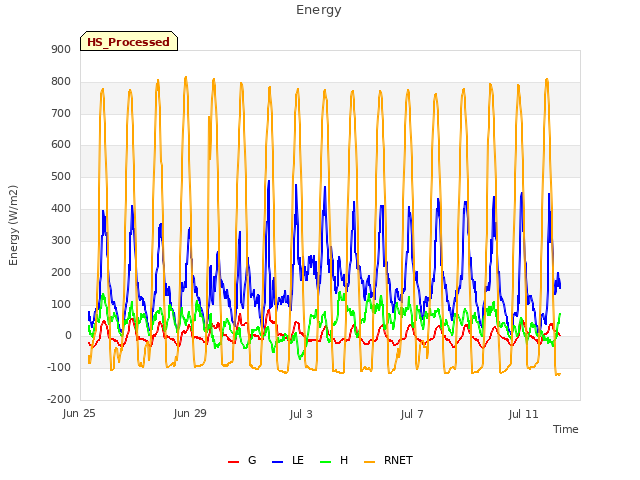Click the 0 y-axis tick label

[68, 336]
